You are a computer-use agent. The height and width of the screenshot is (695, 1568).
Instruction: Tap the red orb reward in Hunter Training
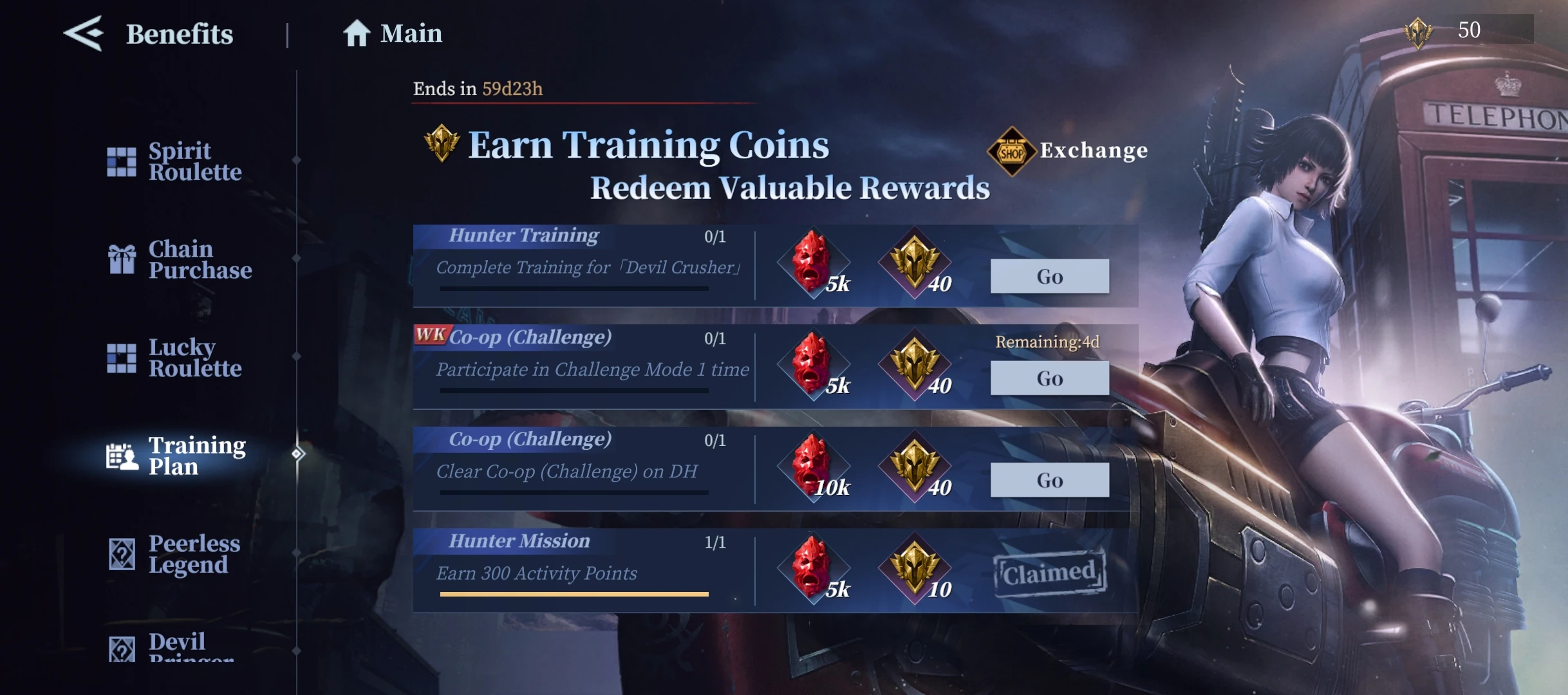[813, 263]
